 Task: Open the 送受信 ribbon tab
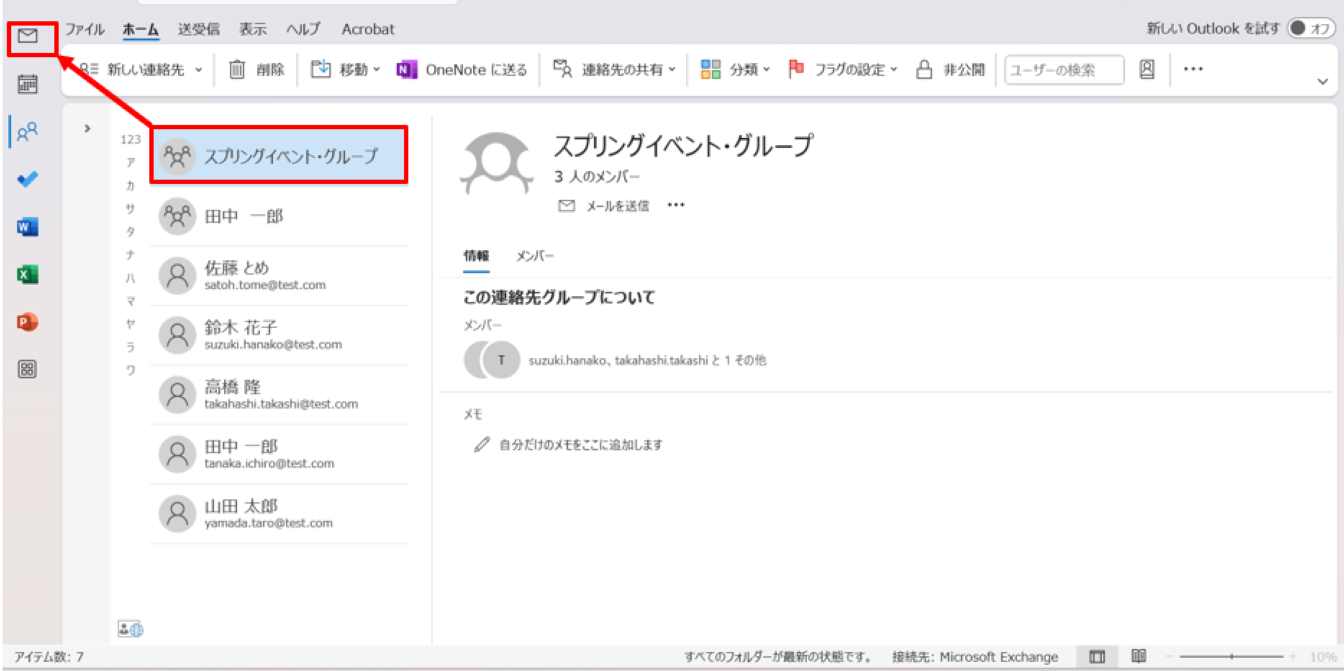pos(199,29)
